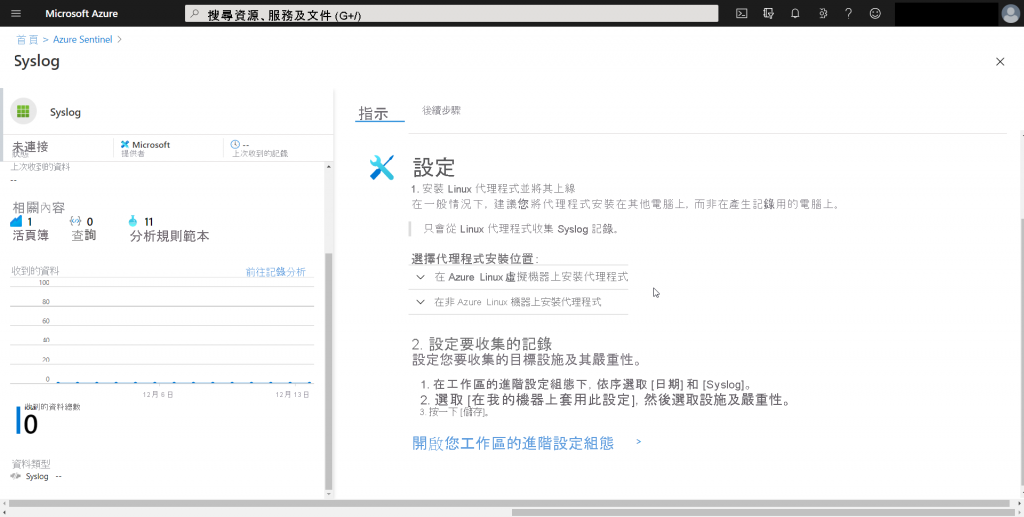Go to Azure Sentinel breadcrumb
Viewport: 1024px width, 517px height.
click(x=82, y=39)
